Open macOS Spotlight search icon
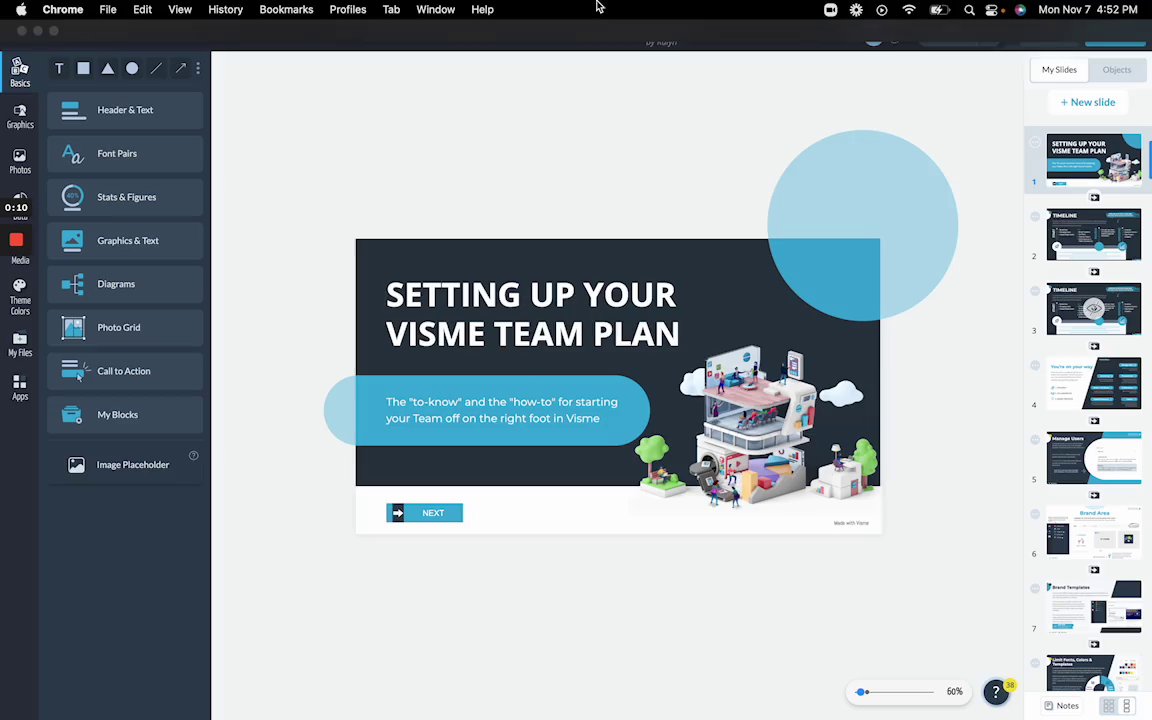Image resolution: width=1152 pixels, height=720 pixels. point(969,10)
